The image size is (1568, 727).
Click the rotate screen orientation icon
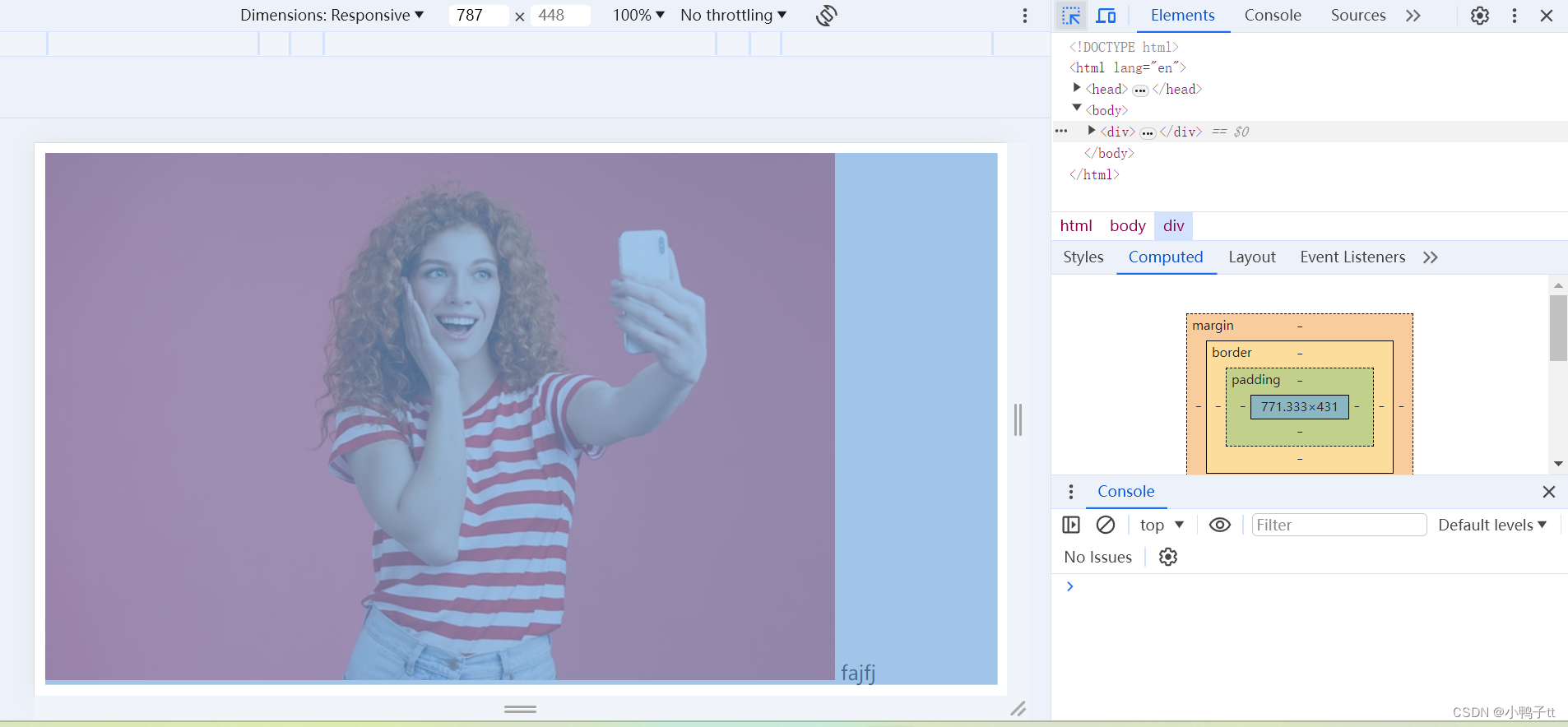tap(826, 16)
